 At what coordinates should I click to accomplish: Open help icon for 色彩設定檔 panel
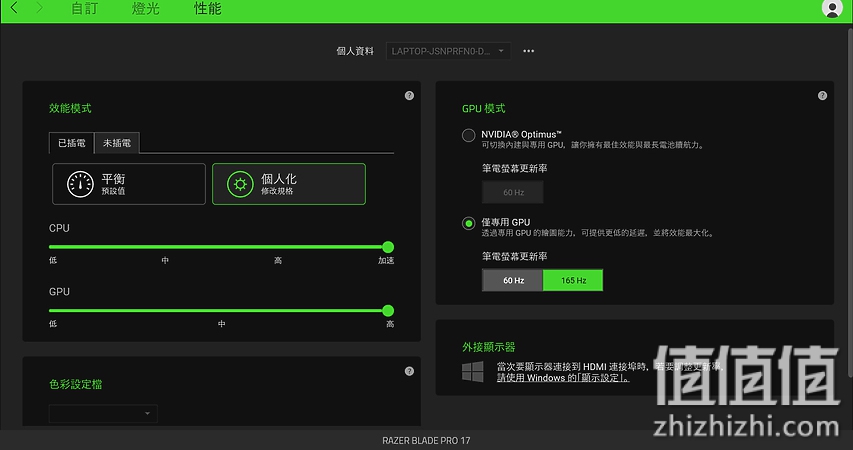coord(409,372)
